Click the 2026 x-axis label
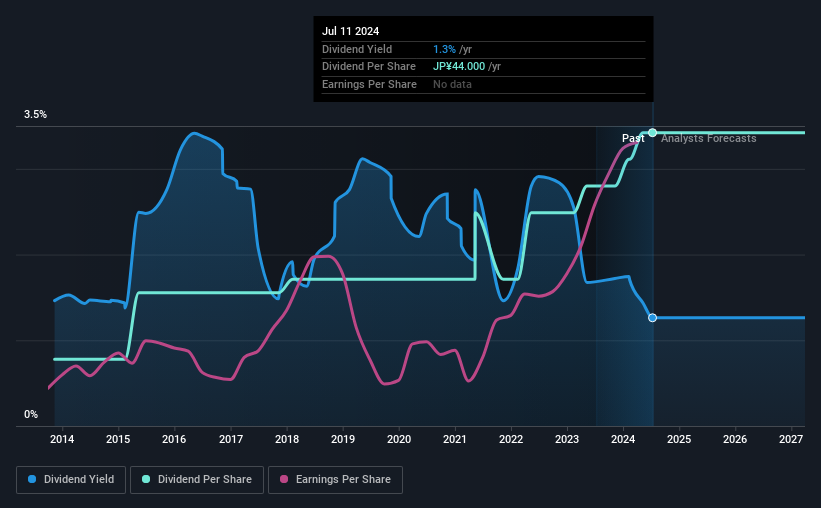This screenshot has width=821, height=508. (735, 439)
